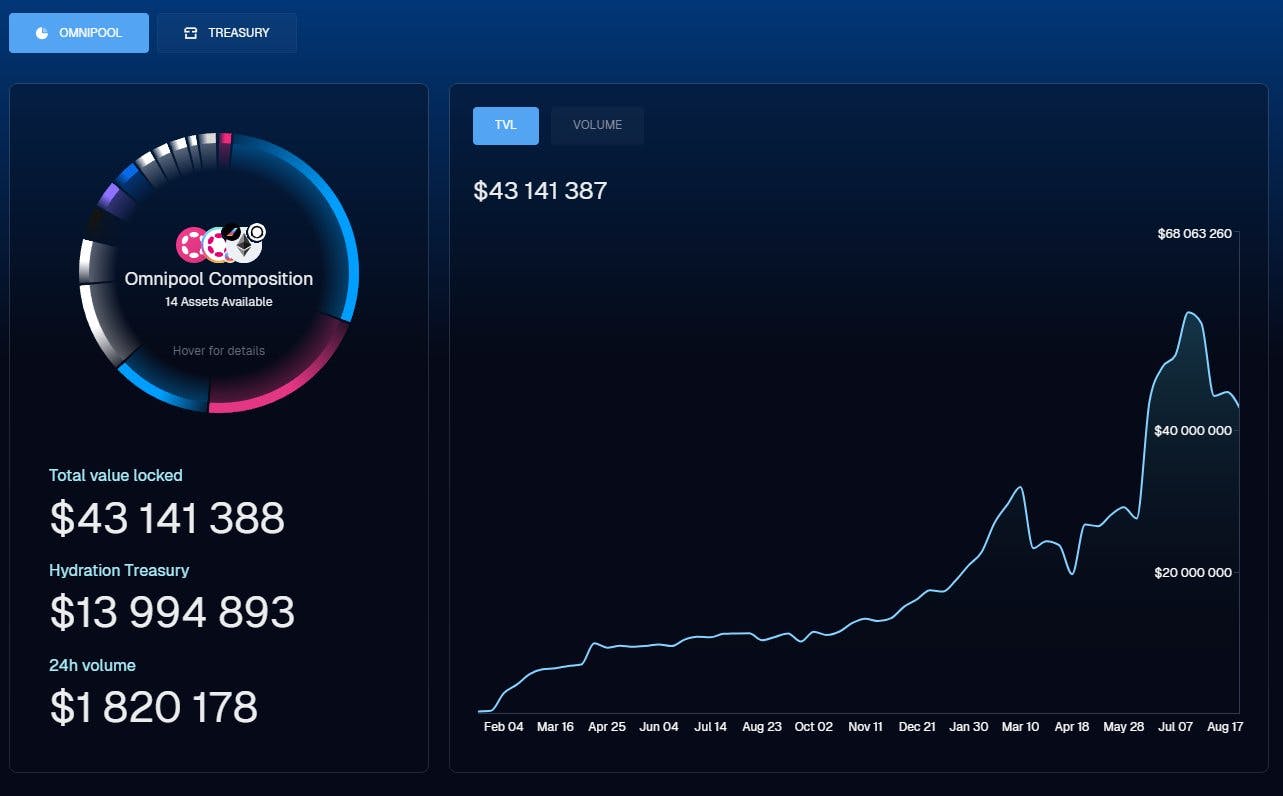The width and height of the screenshot is (1283, 796).
Task: Click the Dec 21 date label
Action: coord(917,727)
